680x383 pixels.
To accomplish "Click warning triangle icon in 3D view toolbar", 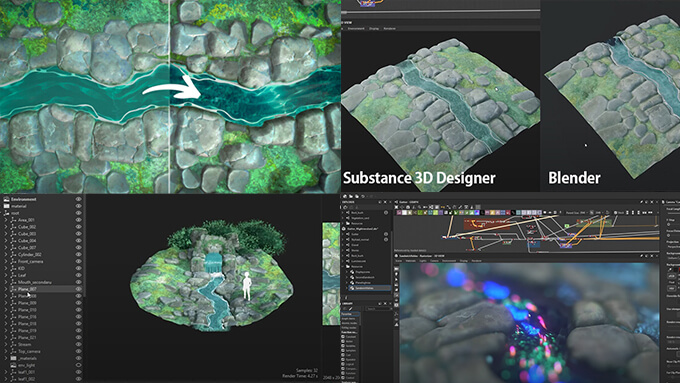I will pos(396,325).
